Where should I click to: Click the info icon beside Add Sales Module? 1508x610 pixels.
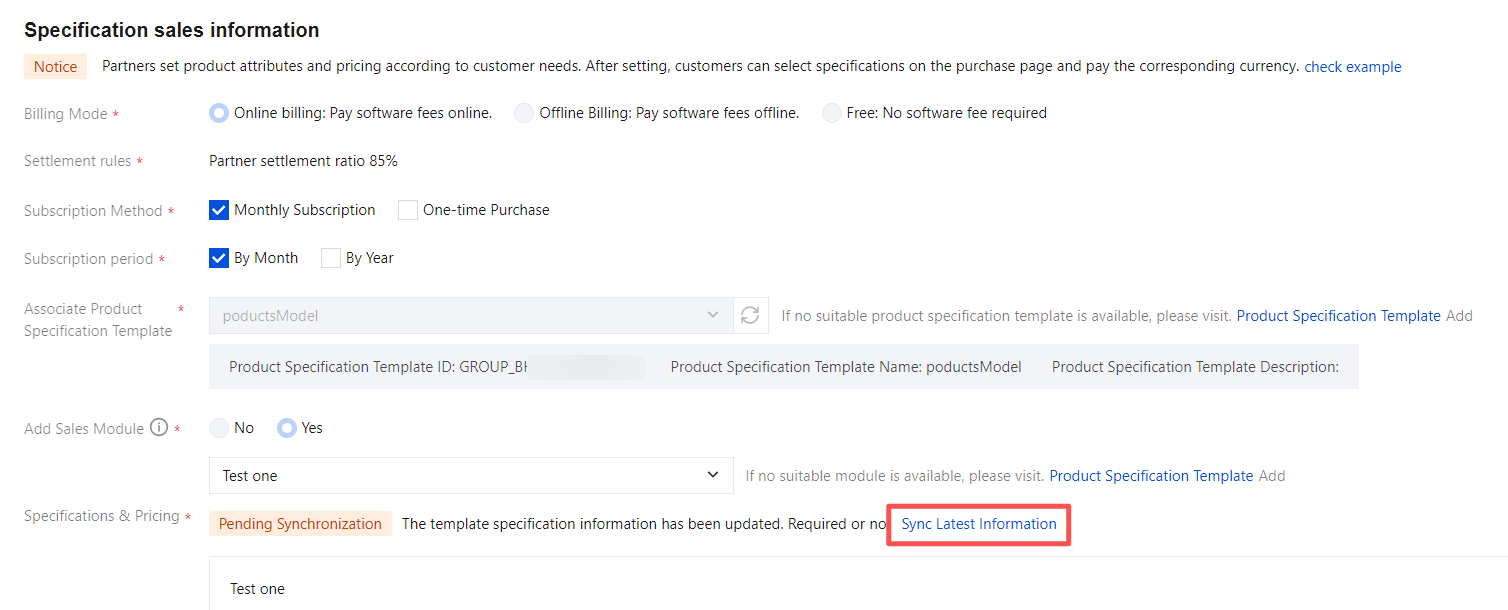pos(158,428)
